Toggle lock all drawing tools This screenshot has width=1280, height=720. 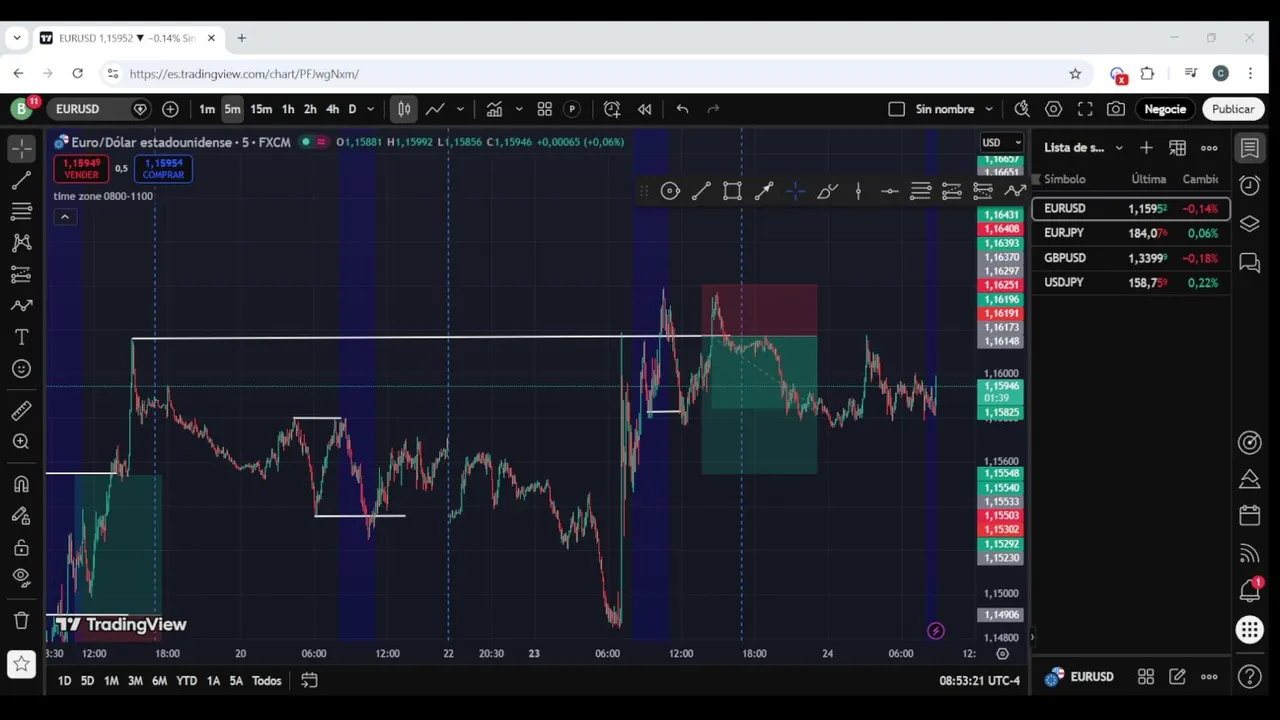pyautogui.click(x=21, y=548)
